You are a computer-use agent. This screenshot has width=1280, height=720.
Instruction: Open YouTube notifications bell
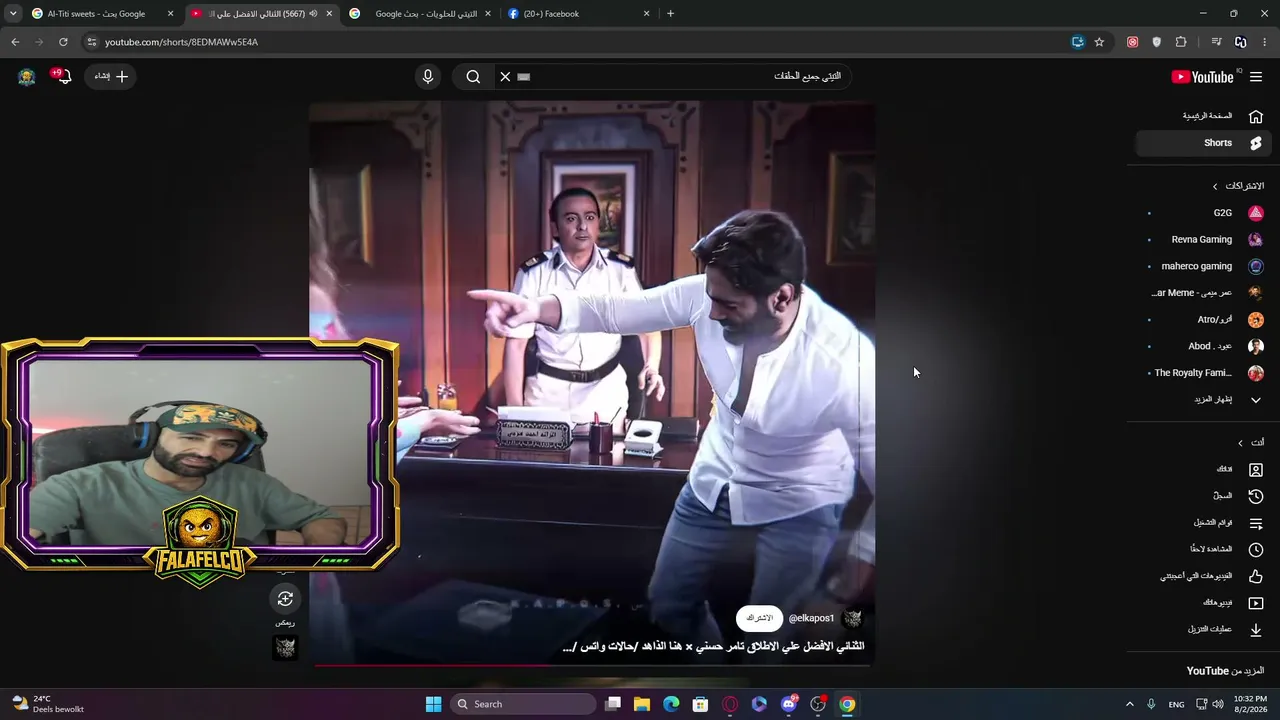pos(62,77)
